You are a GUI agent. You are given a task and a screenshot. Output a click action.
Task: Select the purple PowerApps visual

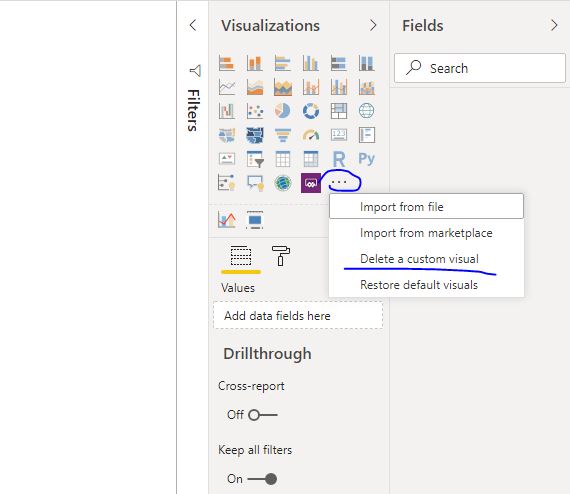pyautogui.click(x=311, y=183)
